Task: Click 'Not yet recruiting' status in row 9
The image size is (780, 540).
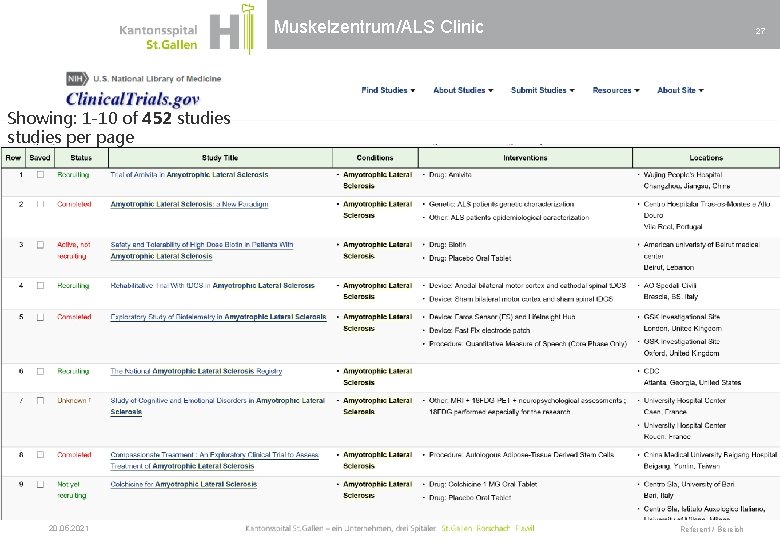Action: tap(72, 490)
